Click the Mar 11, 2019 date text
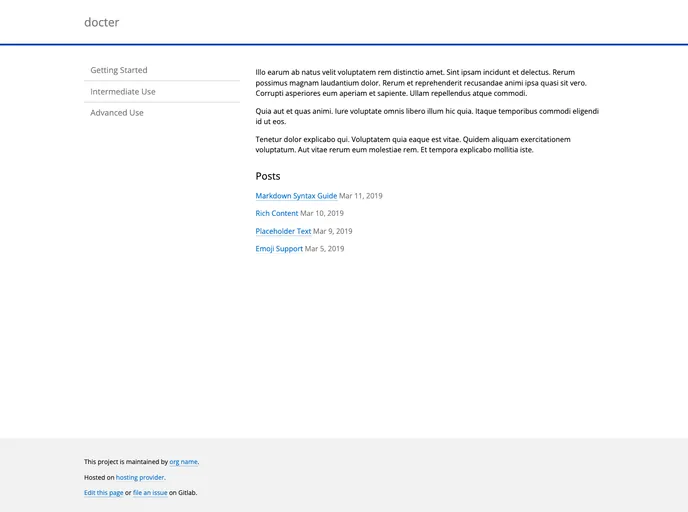 (361, 196)
